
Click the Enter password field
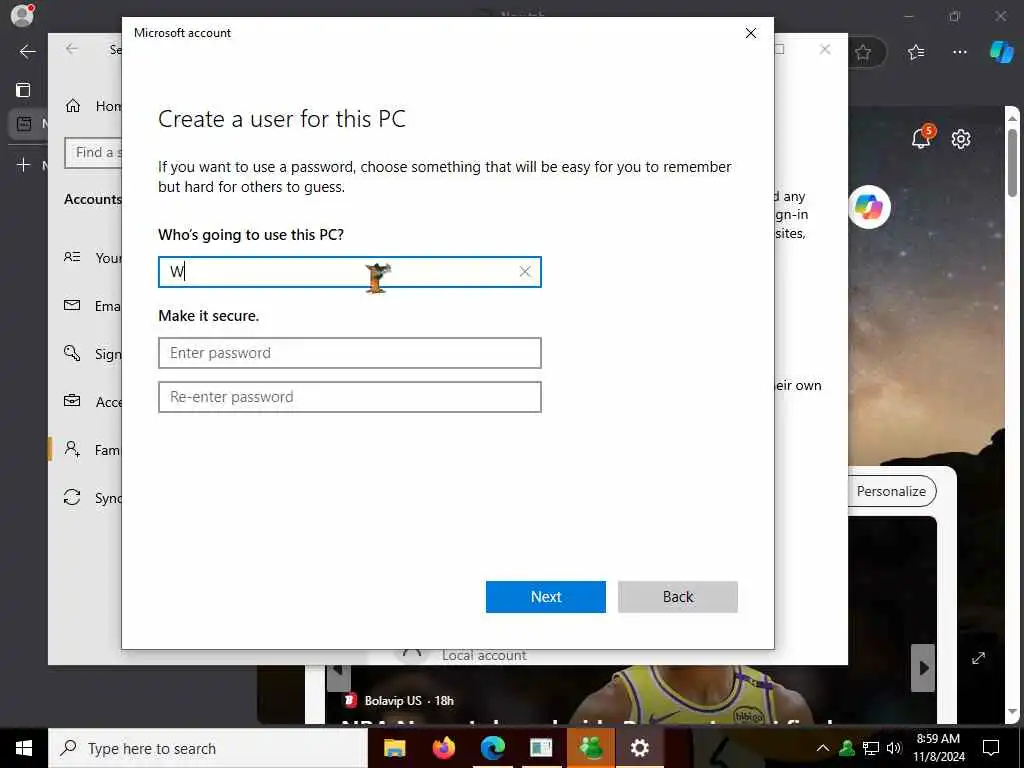[x=349, y=353]
